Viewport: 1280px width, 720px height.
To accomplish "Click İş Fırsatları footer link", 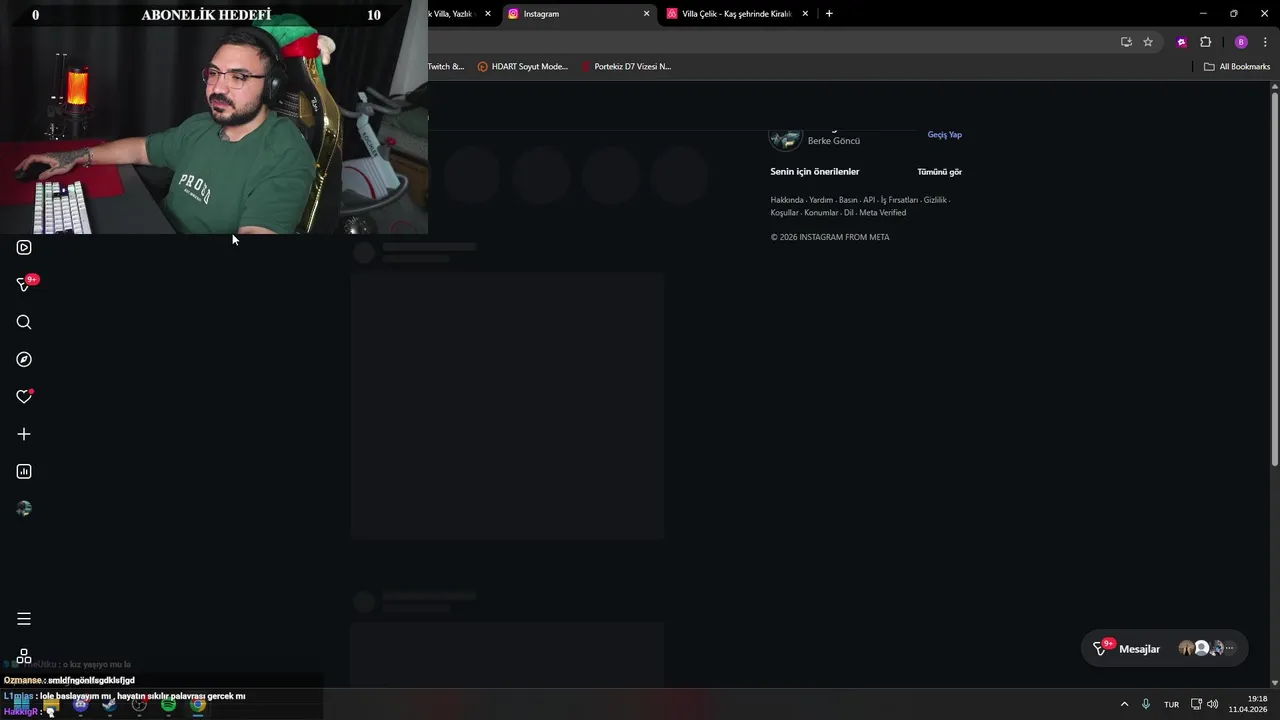I will tap(899, 200).
